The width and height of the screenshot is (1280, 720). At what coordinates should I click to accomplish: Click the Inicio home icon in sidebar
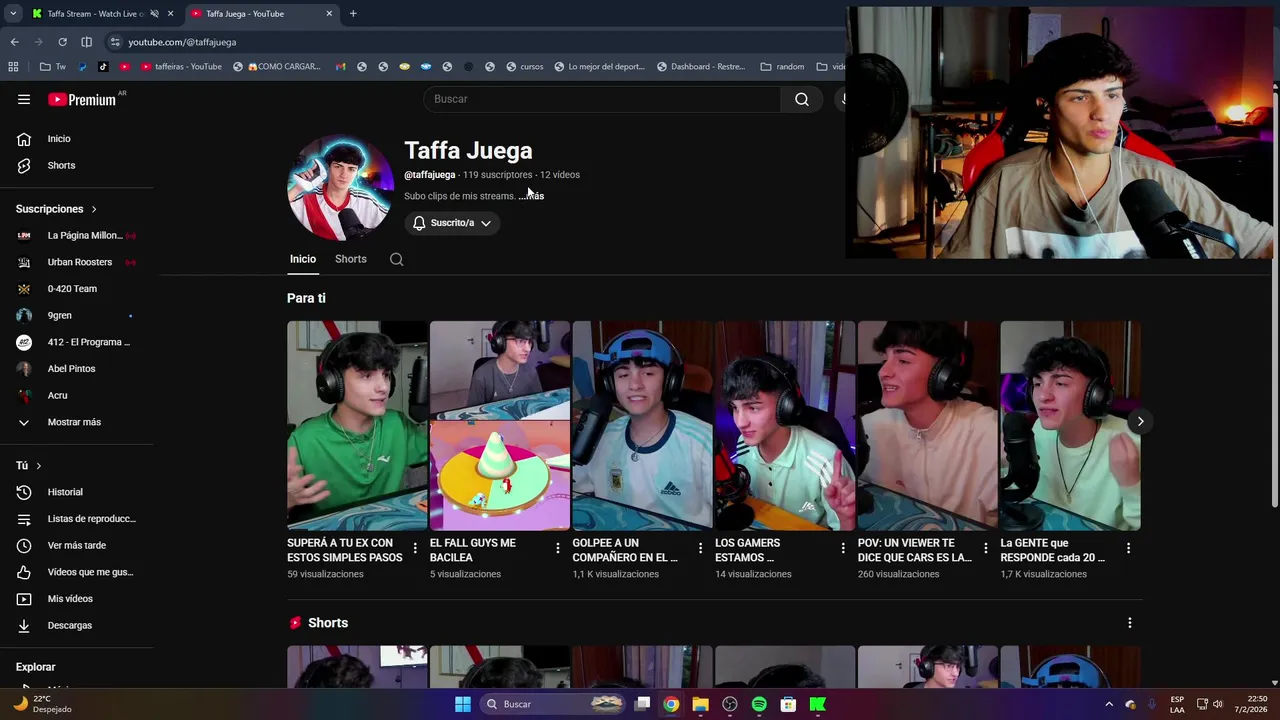(24, 139)
